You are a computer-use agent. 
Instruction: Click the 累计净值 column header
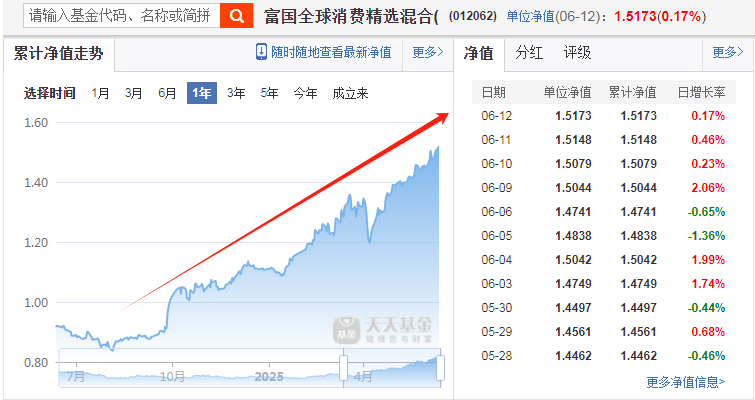click(x=632, y=92)
